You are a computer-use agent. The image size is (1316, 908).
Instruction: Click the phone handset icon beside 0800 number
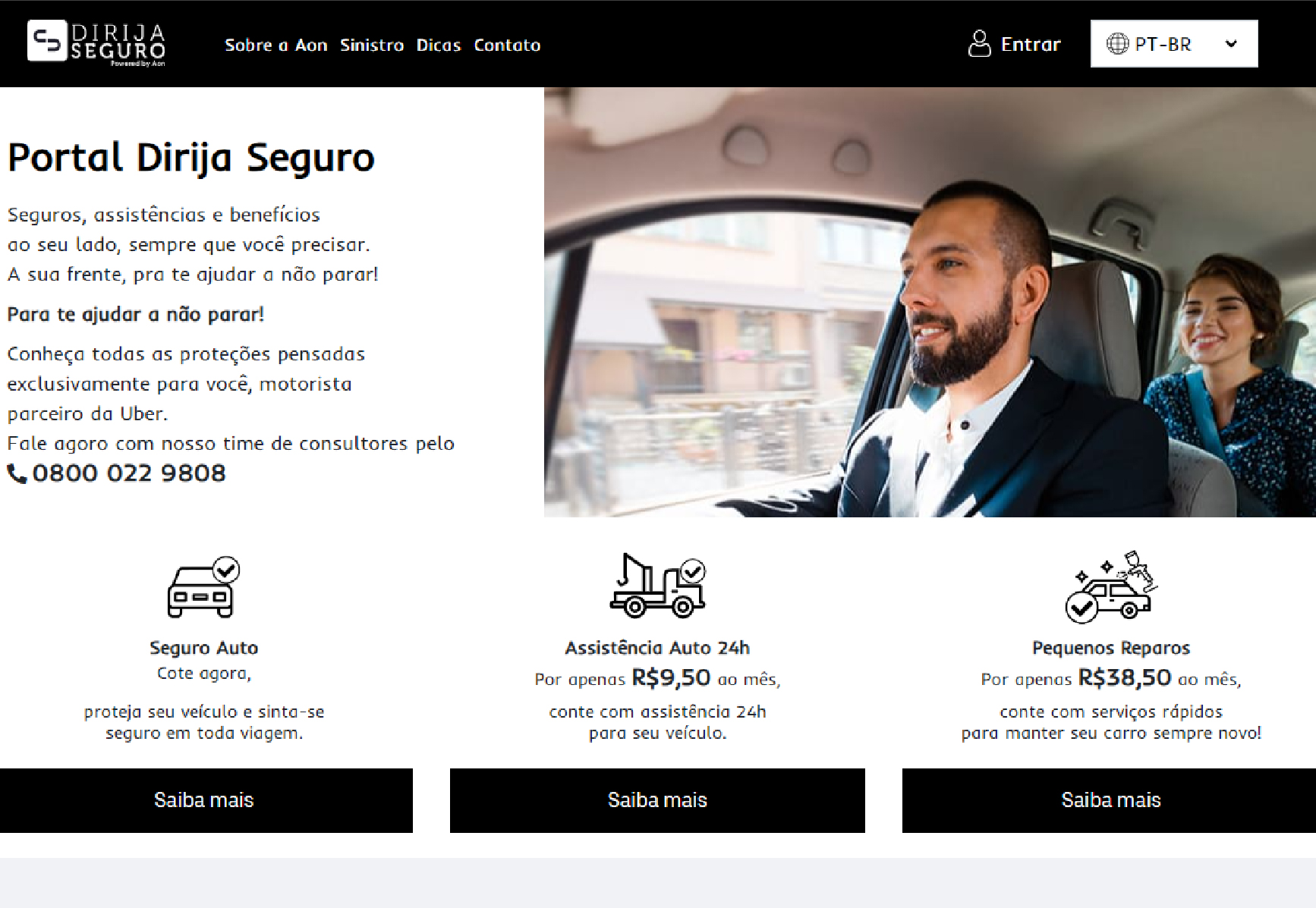click(17, 473)
